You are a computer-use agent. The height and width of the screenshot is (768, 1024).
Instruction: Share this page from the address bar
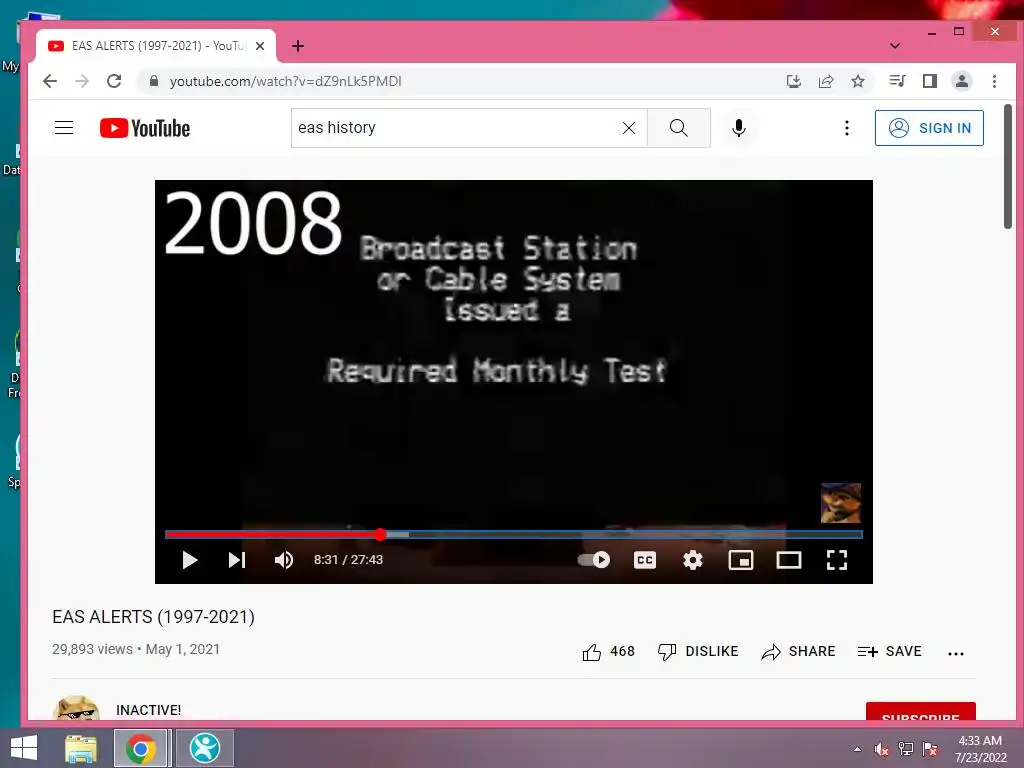click(x=825, y=81)
